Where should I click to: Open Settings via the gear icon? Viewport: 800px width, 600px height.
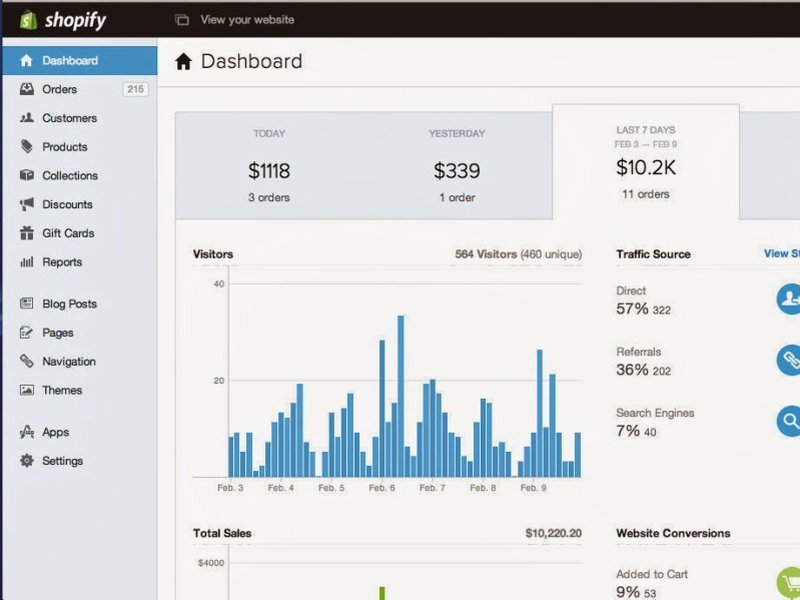tap(27, 461)
